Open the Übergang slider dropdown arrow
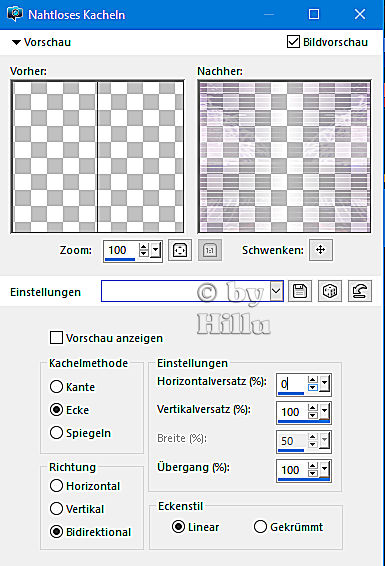 [x=324, y=470]
